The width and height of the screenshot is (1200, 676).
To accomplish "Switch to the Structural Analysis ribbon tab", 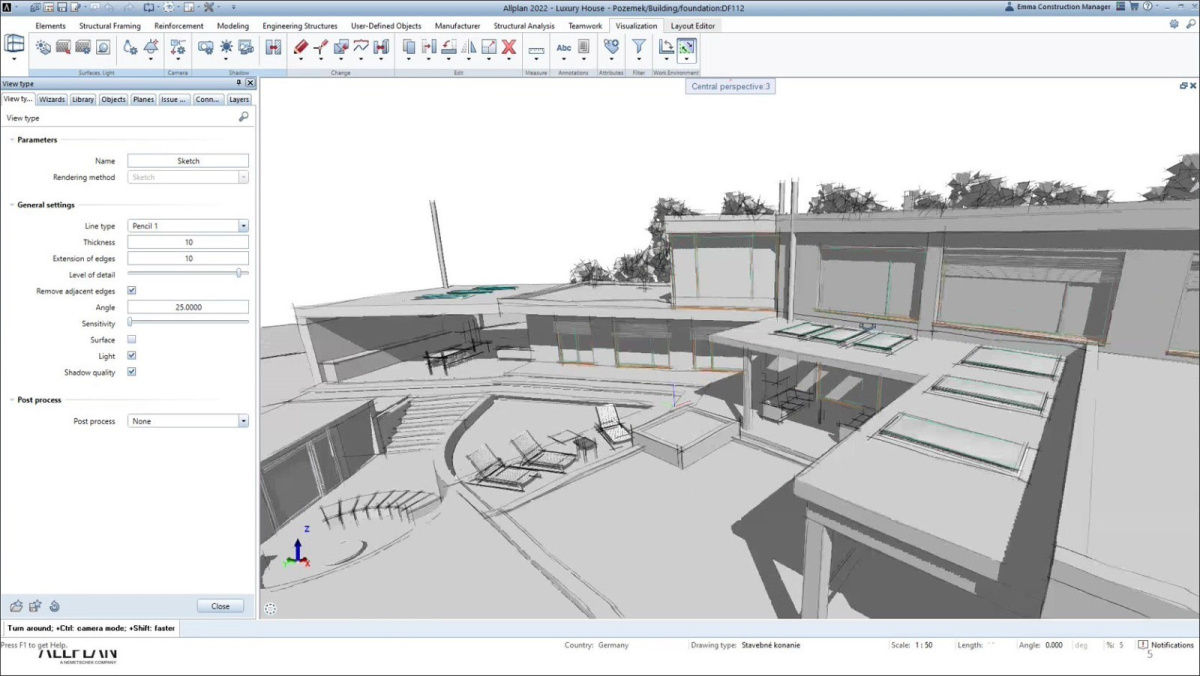I will click(524, 26).
